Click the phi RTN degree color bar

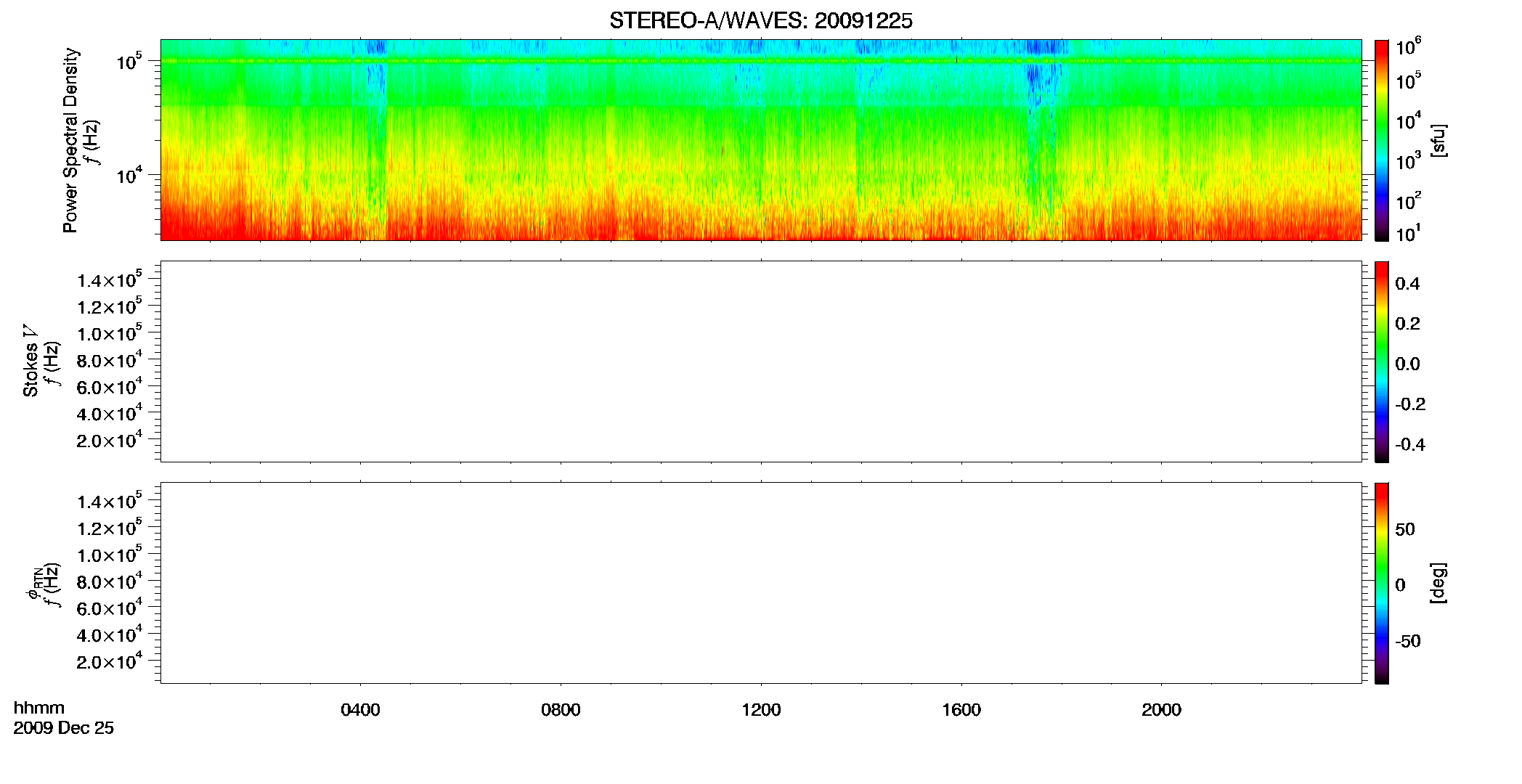(1382, 583)
